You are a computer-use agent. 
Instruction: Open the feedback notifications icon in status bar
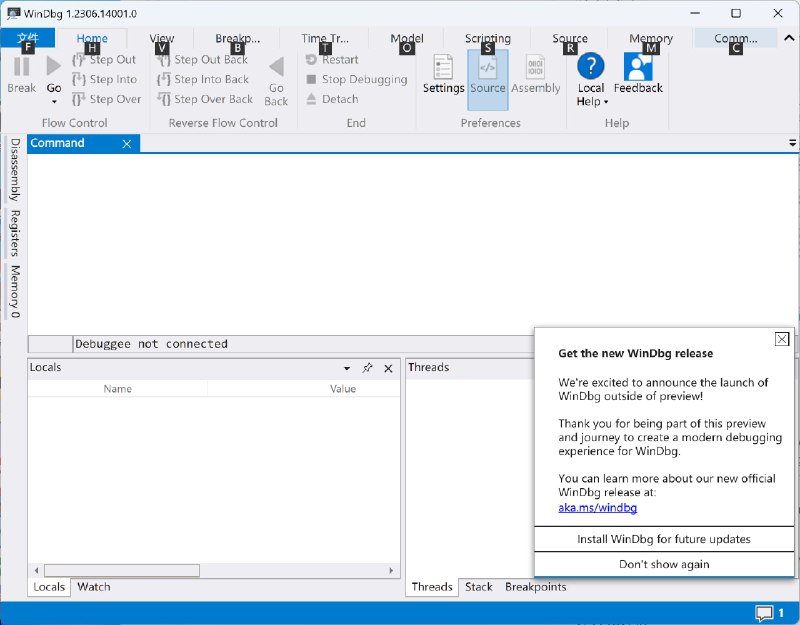tap(764, 613)
